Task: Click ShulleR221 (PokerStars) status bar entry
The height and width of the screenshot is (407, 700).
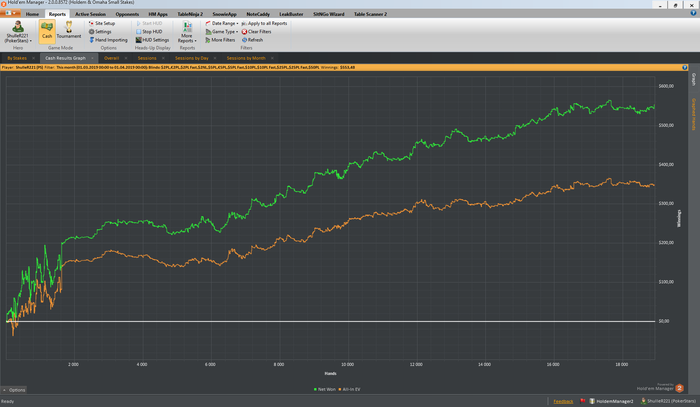Action: tap(668, 401)
